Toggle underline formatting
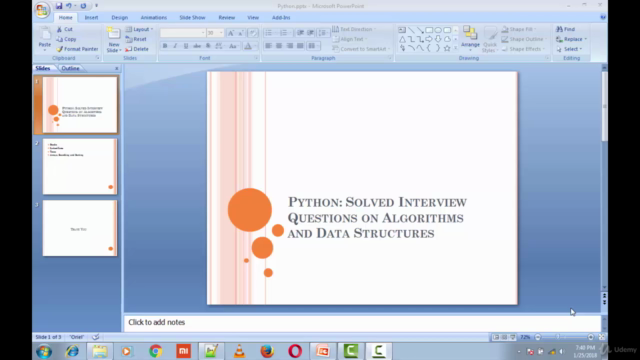The height and width of the screenshot is (360, 640). 186,46
